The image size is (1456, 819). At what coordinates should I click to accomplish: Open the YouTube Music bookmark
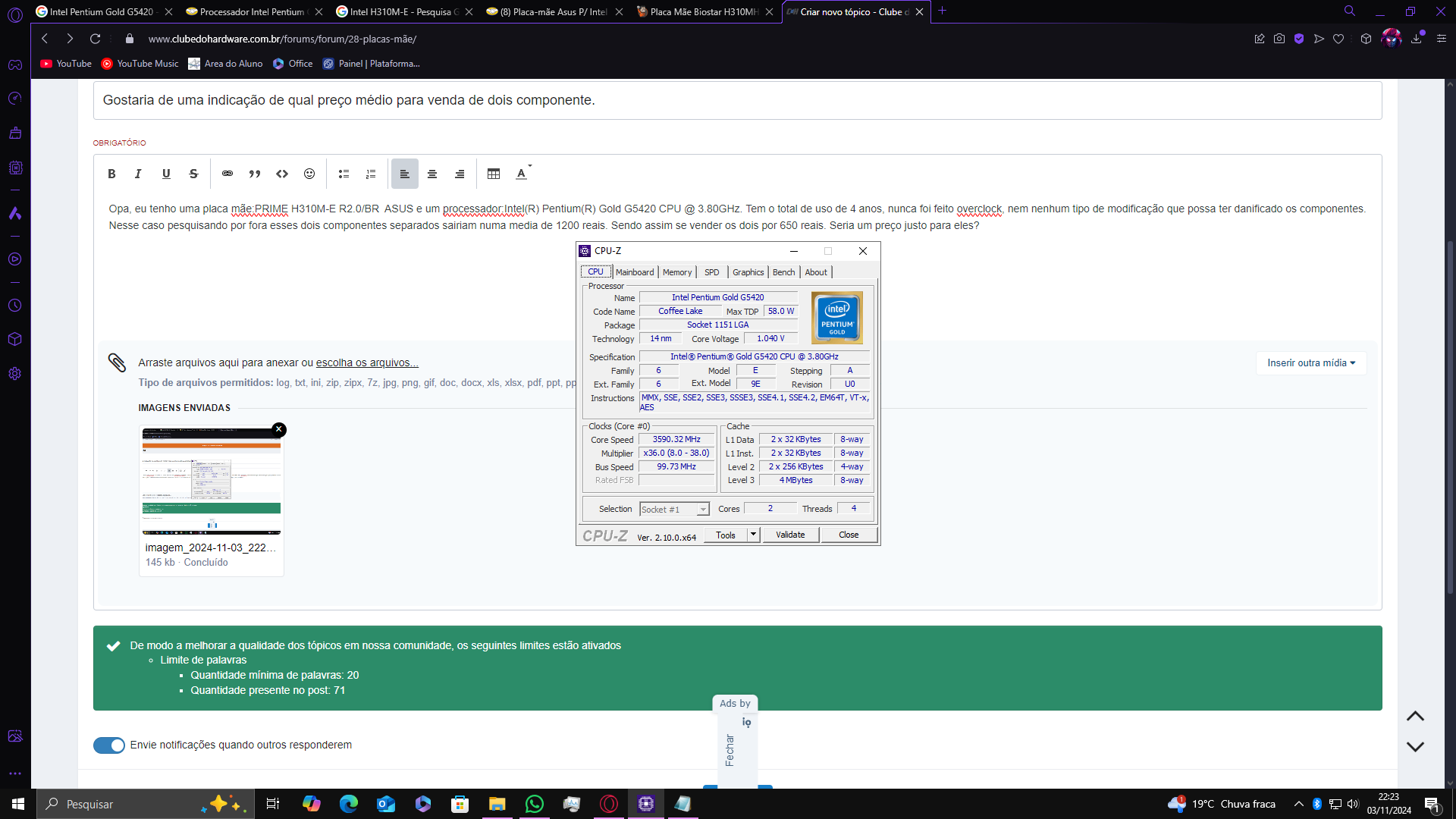click(140, 64)
